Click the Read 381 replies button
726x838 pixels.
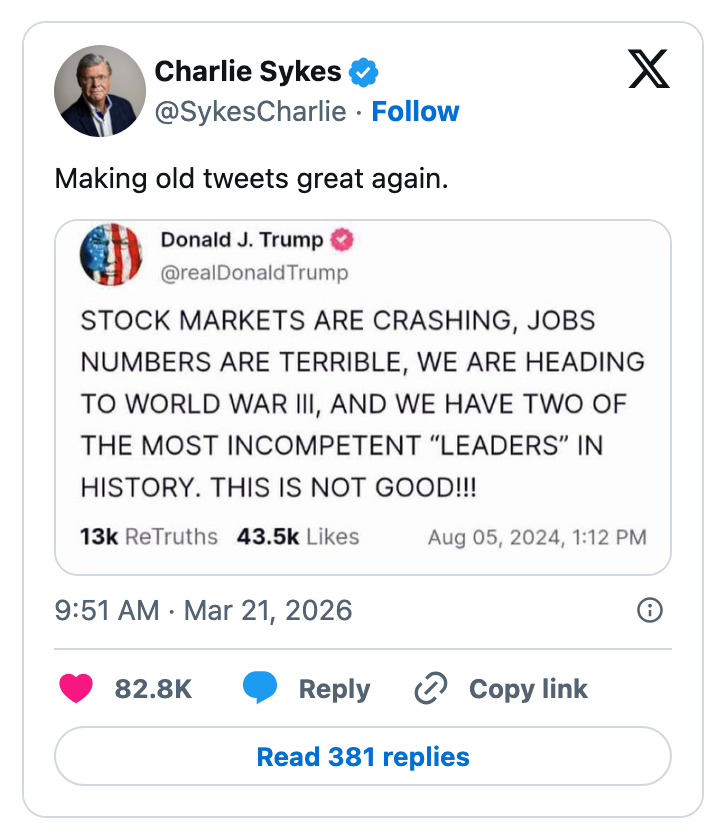362,756
